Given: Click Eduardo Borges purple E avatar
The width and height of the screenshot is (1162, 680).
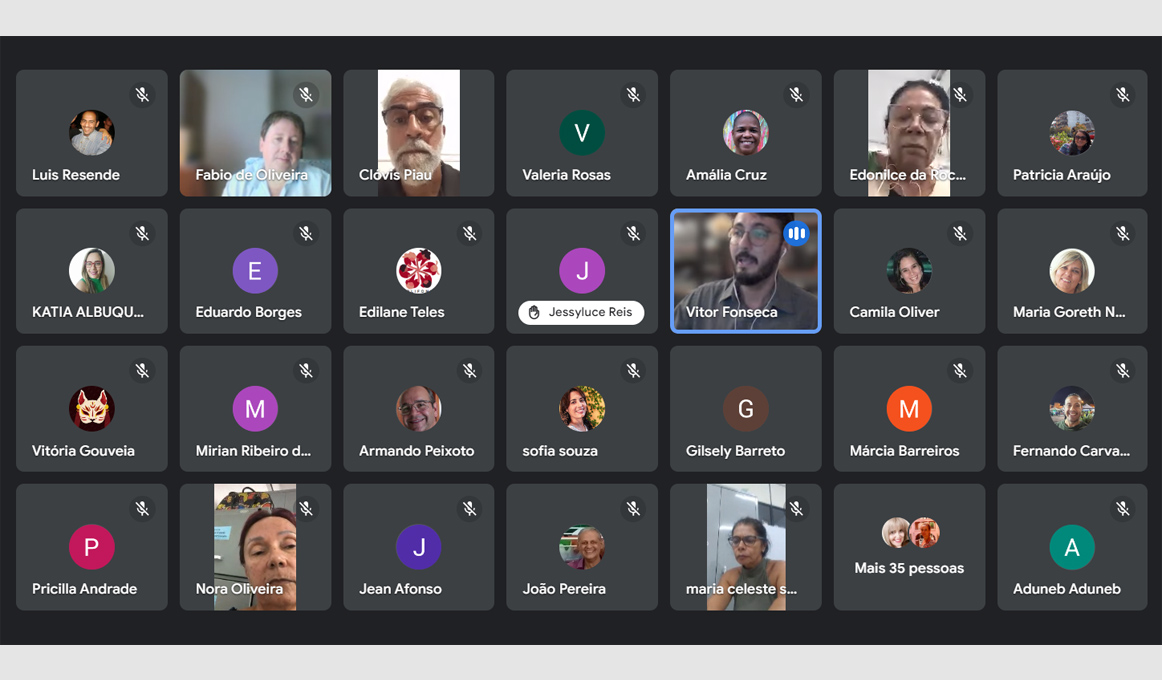Looking at the screenshot, I should [x=255, y=270].
